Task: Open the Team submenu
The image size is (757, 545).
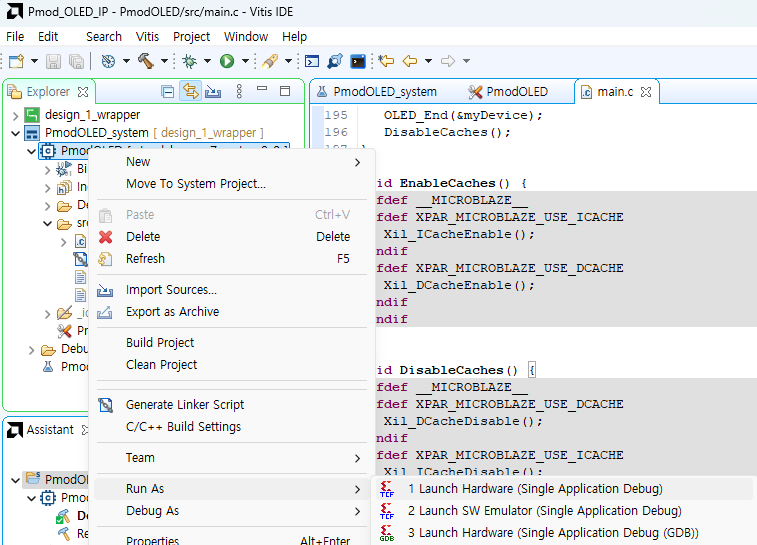Action: (x=232, y=458)
